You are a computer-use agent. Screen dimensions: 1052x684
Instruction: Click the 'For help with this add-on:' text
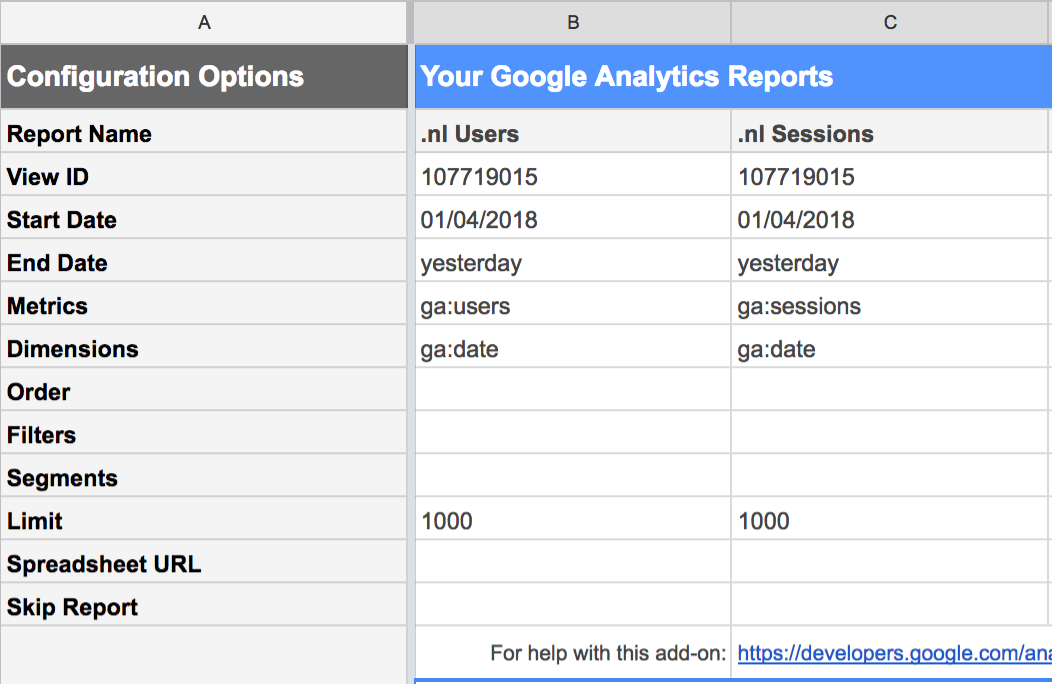click(608, 653)
